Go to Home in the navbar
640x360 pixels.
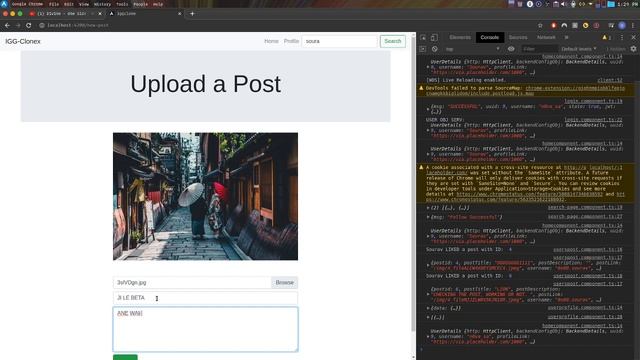[271, 41]
